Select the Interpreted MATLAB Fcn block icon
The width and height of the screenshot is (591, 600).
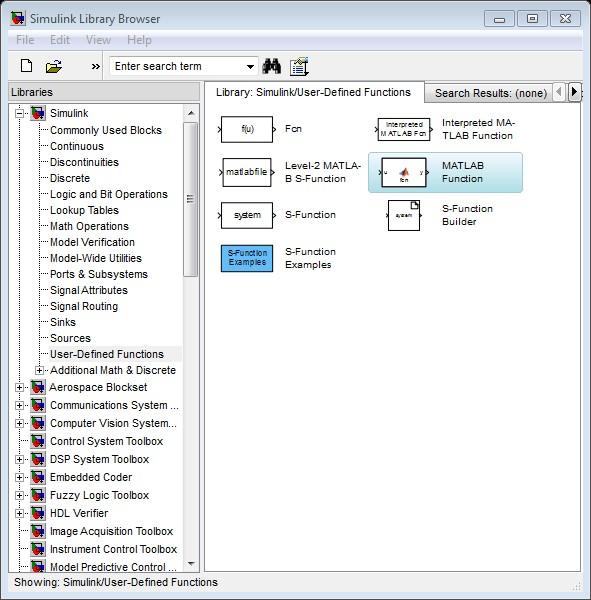404,129
